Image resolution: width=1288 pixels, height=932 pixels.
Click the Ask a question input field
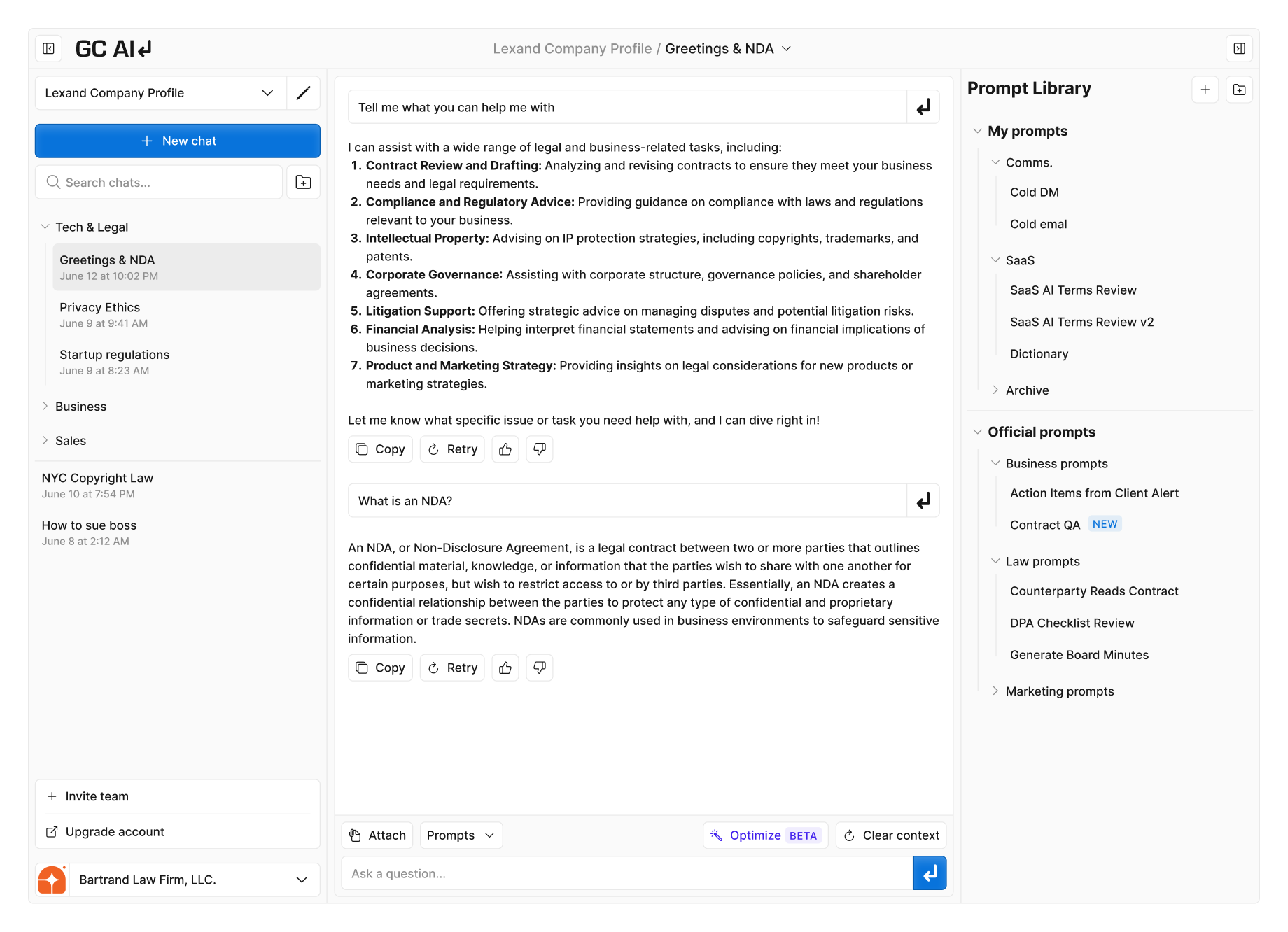tap(627, 873)
